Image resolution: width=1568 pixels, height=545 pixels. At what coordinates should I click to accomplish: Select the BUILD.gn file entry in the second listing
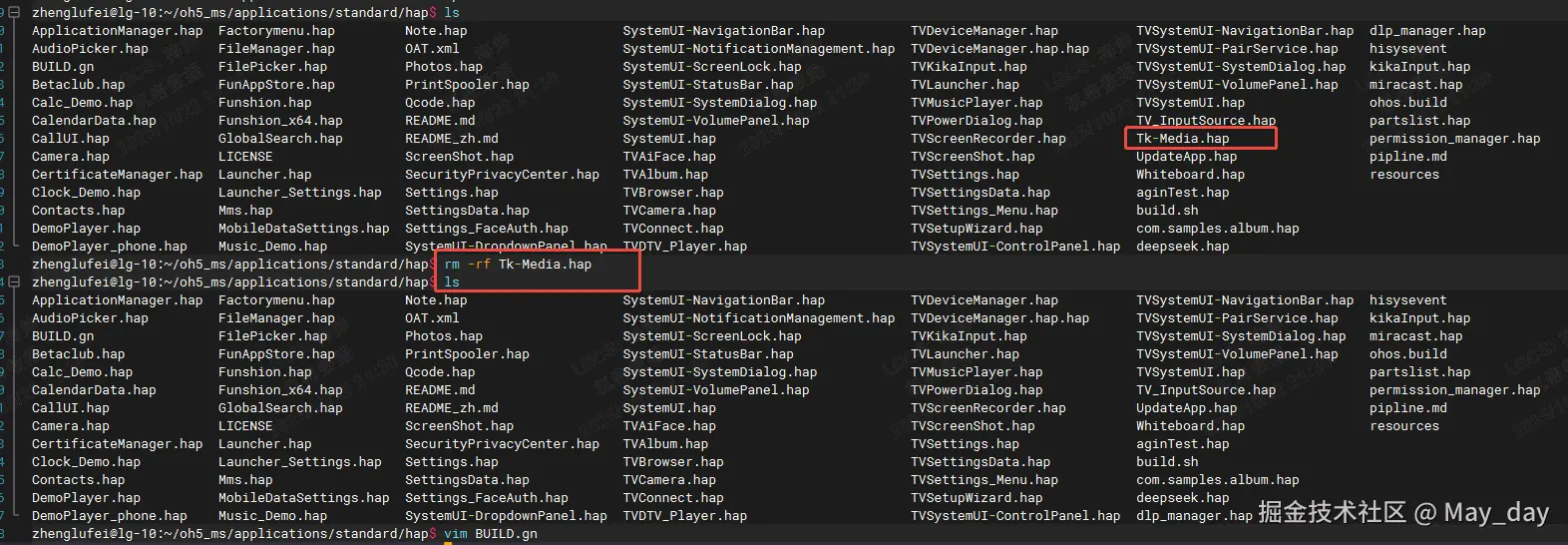(63, 336)
